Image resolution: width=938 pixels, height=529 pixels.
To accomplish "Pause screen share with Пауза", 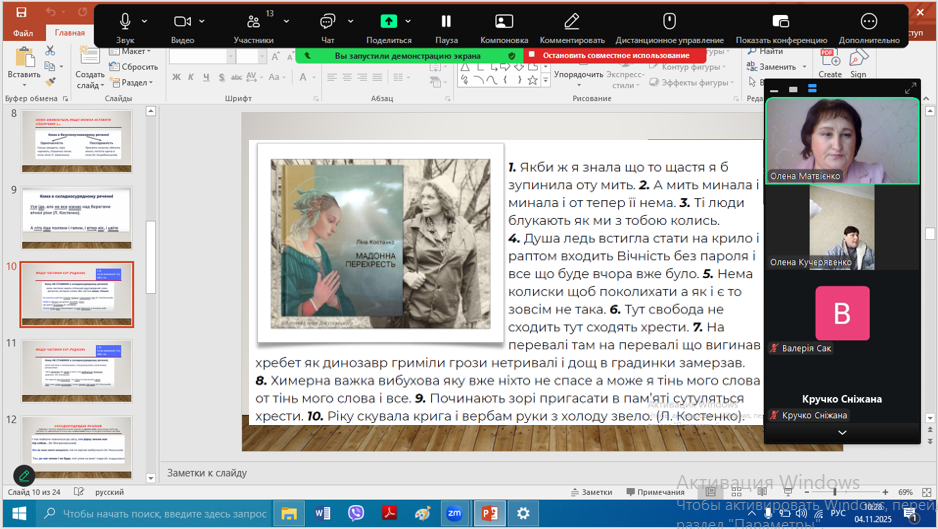I will point(446,22).
